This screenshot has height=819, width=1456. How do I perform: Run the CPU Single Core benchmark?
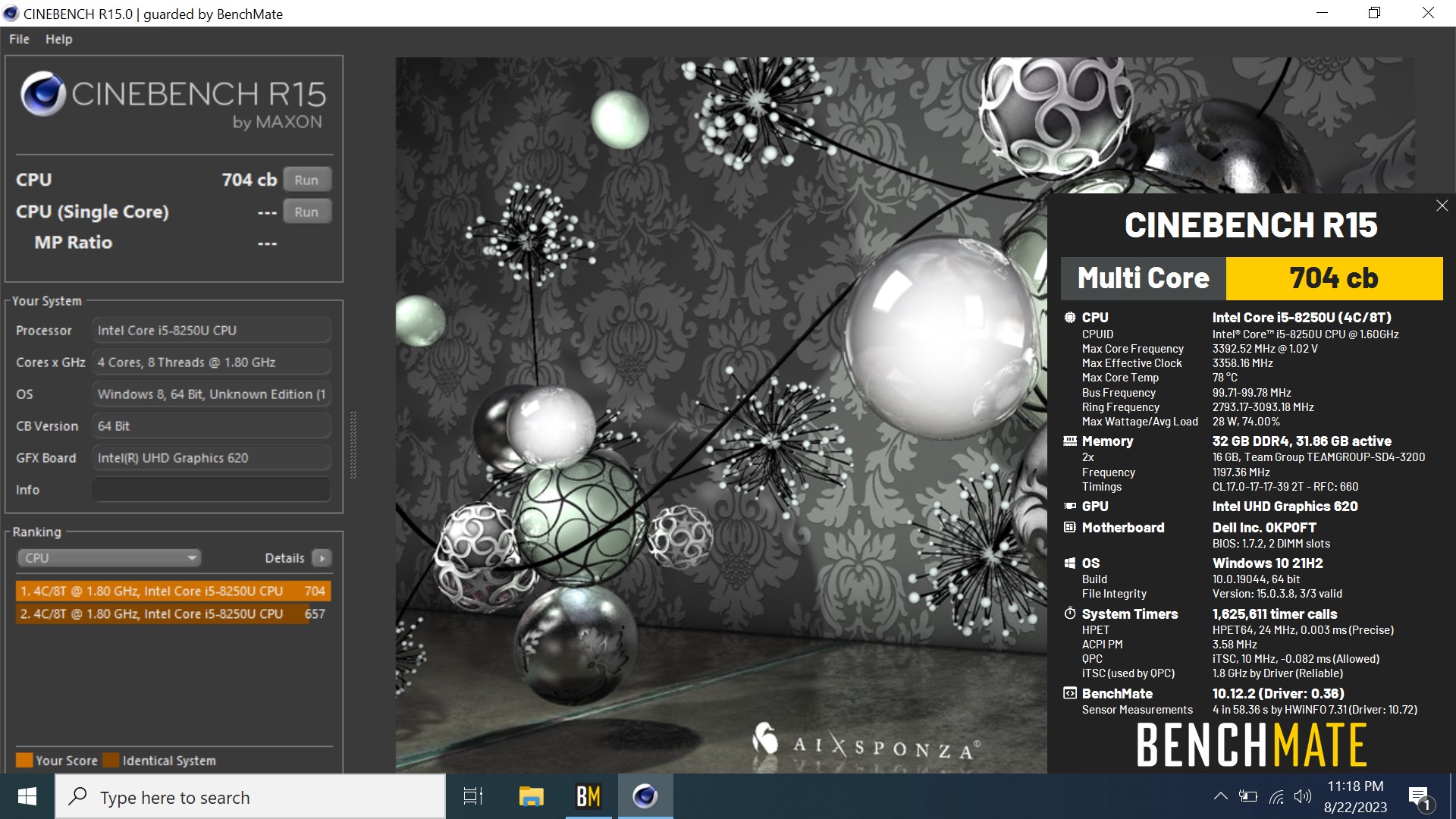tap(306, 212)
